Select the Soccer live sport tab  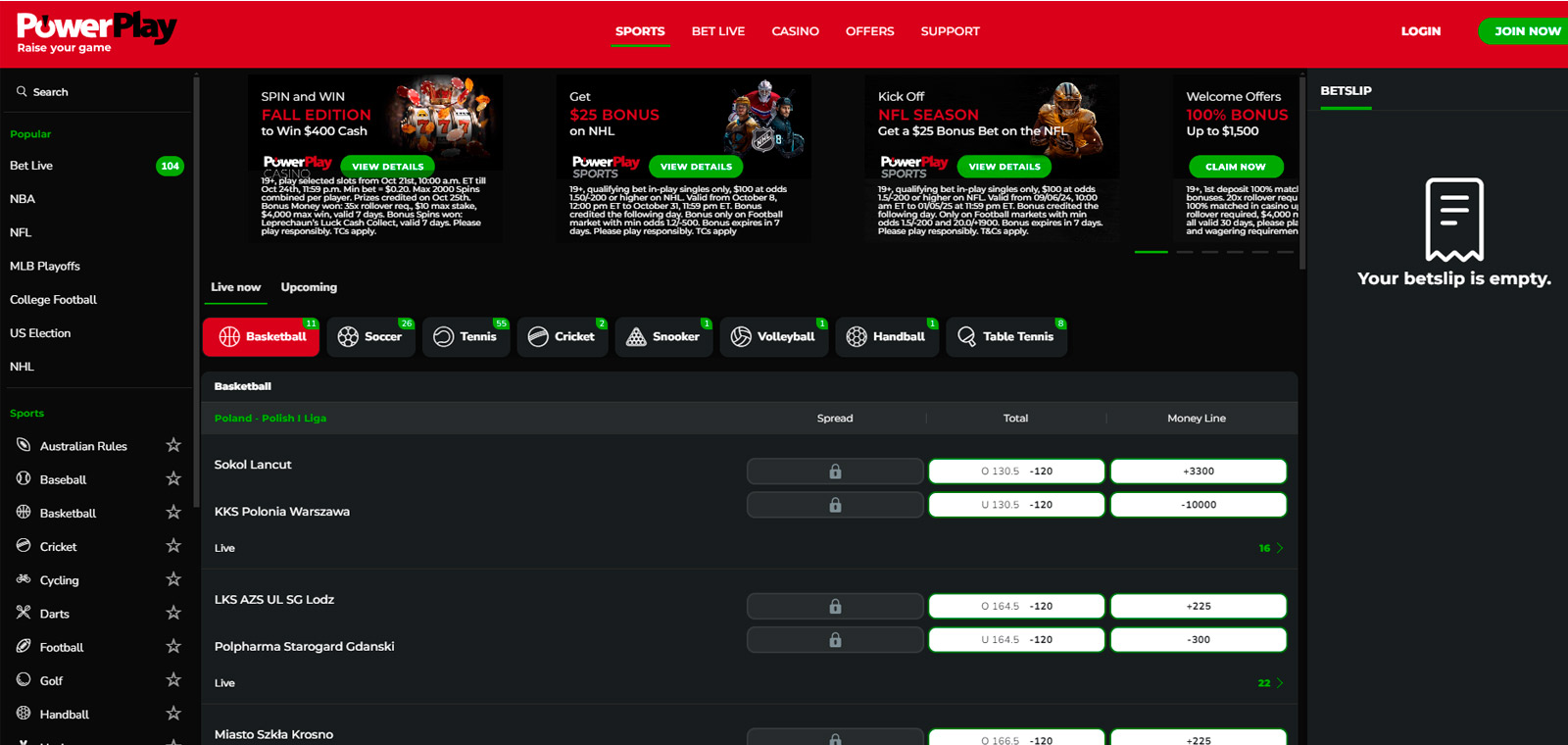(x=370, y=336)
